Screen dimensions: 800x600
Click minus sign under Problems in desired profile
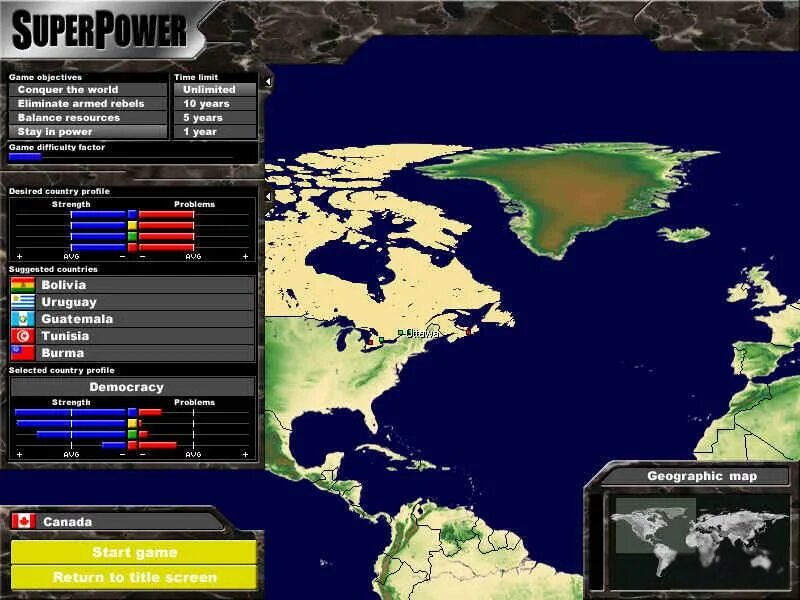click(x=142, y=256)
